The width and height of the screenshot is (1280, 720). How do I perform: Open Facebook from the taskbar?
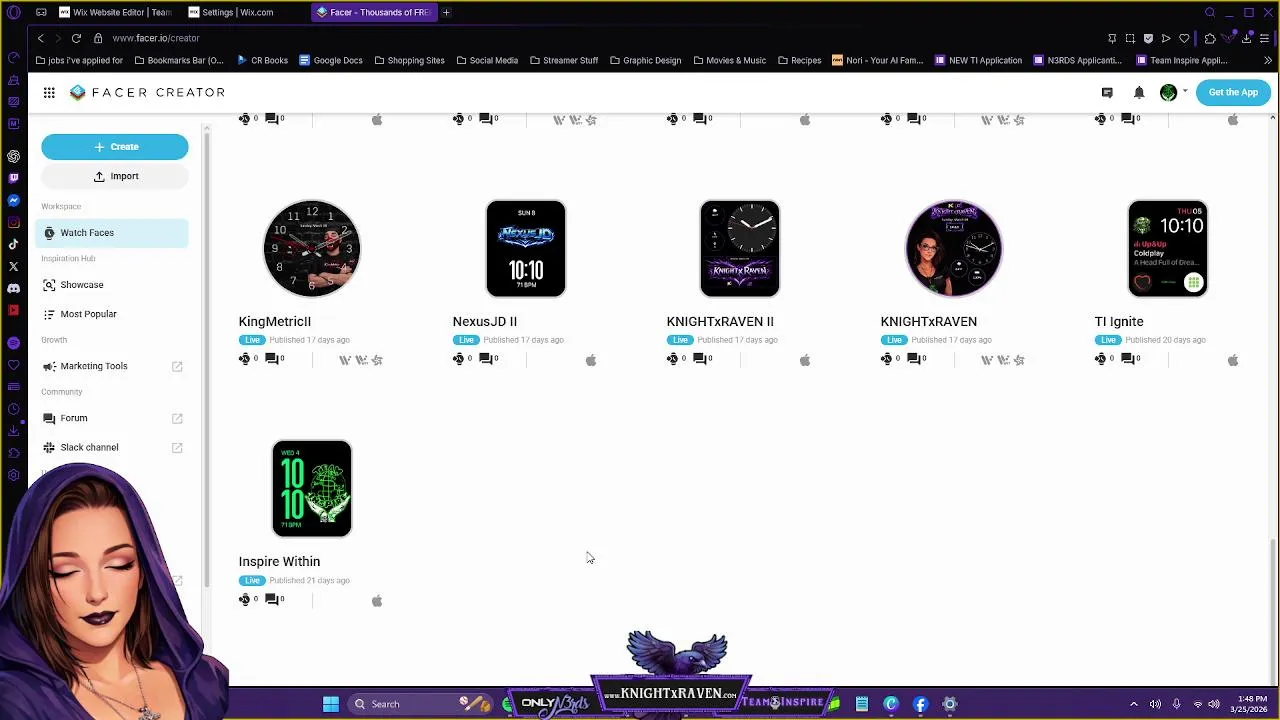pos(921,704)
